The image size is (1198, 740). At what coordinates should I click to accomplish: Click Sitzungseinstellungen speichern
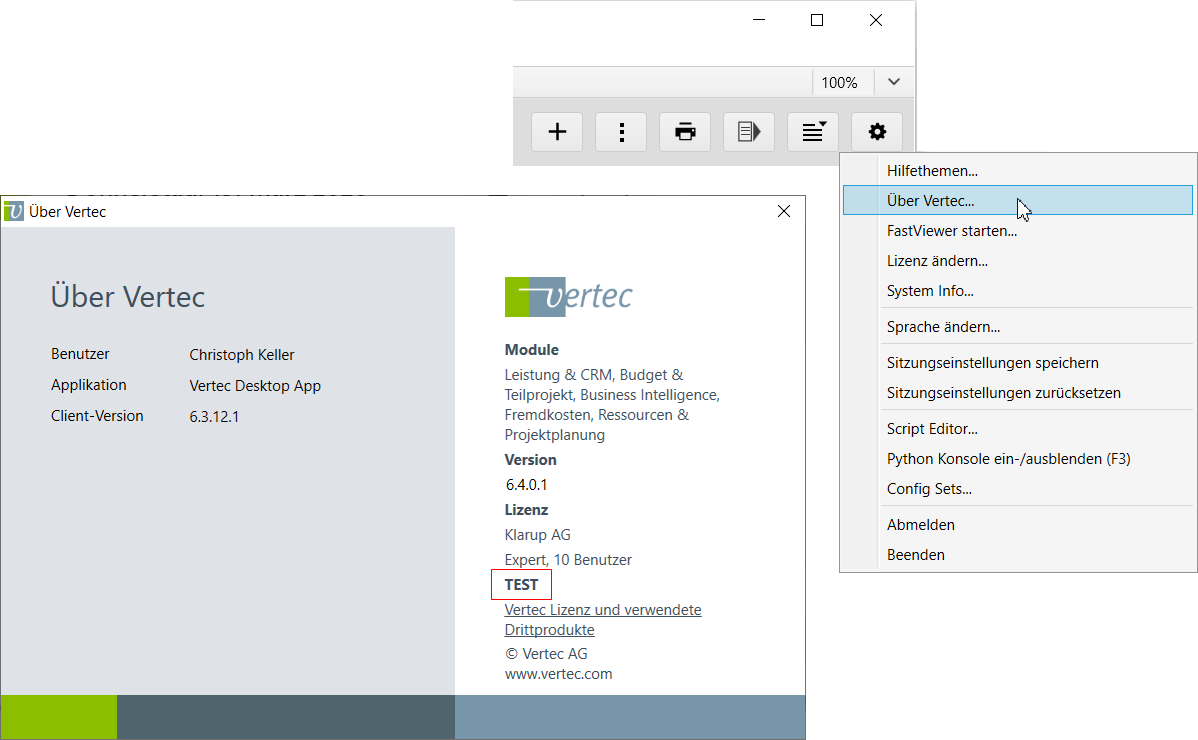992,363
